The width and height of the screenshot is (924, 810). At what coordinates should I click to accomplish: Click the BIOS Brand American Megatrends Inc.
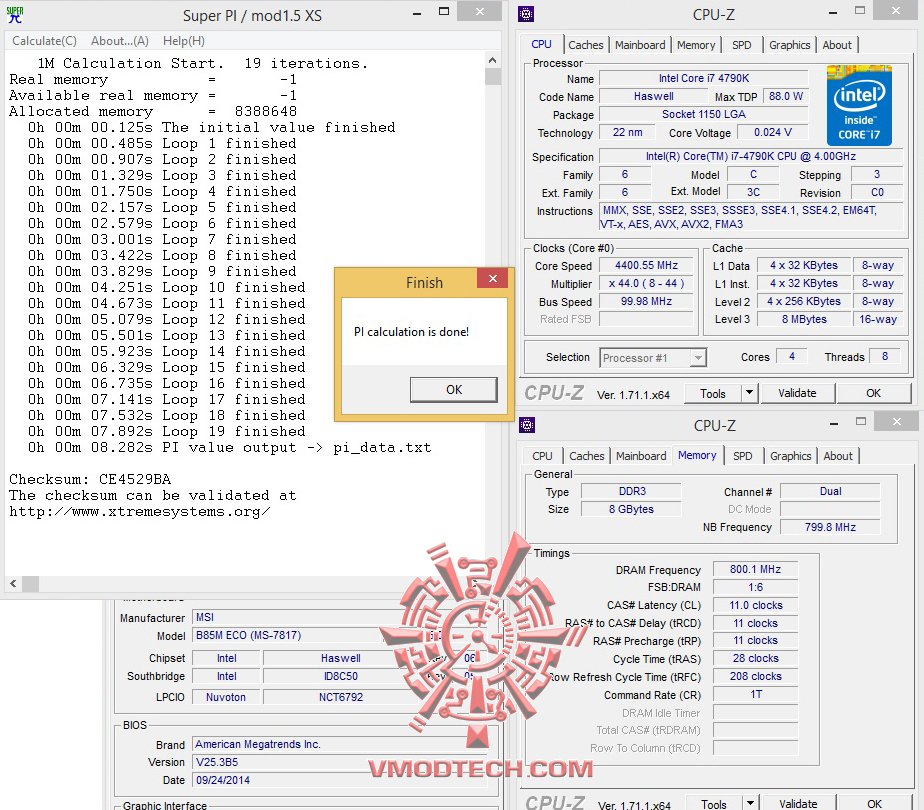click(x=341, y=745)
